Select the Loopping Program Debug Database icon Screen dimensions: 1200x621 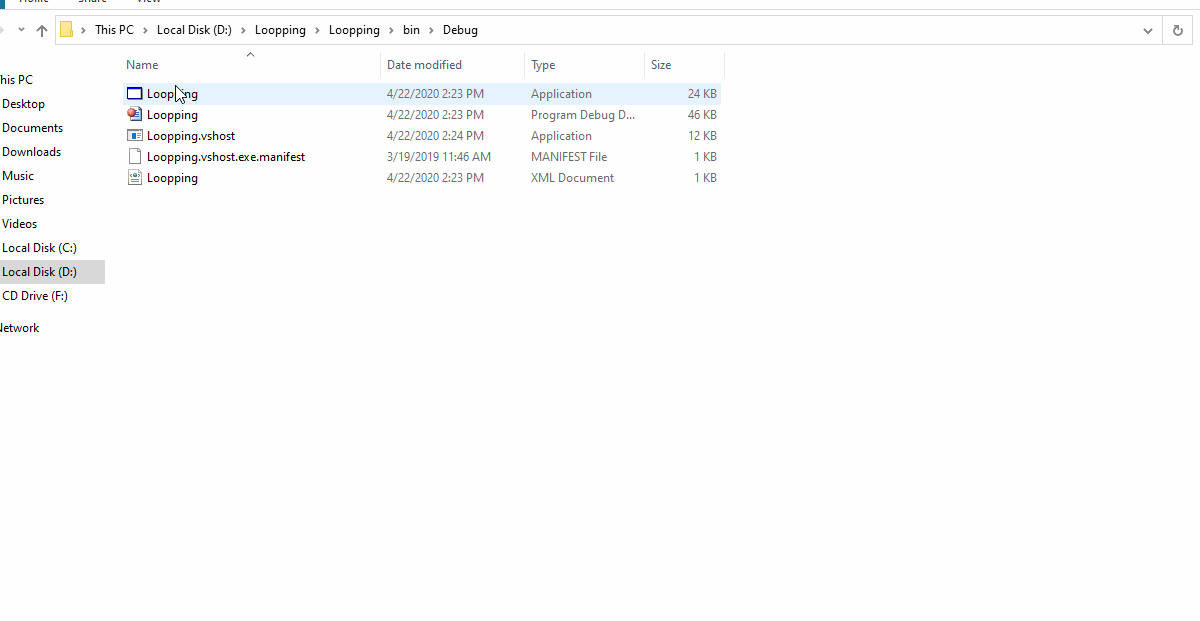(135, 115)
